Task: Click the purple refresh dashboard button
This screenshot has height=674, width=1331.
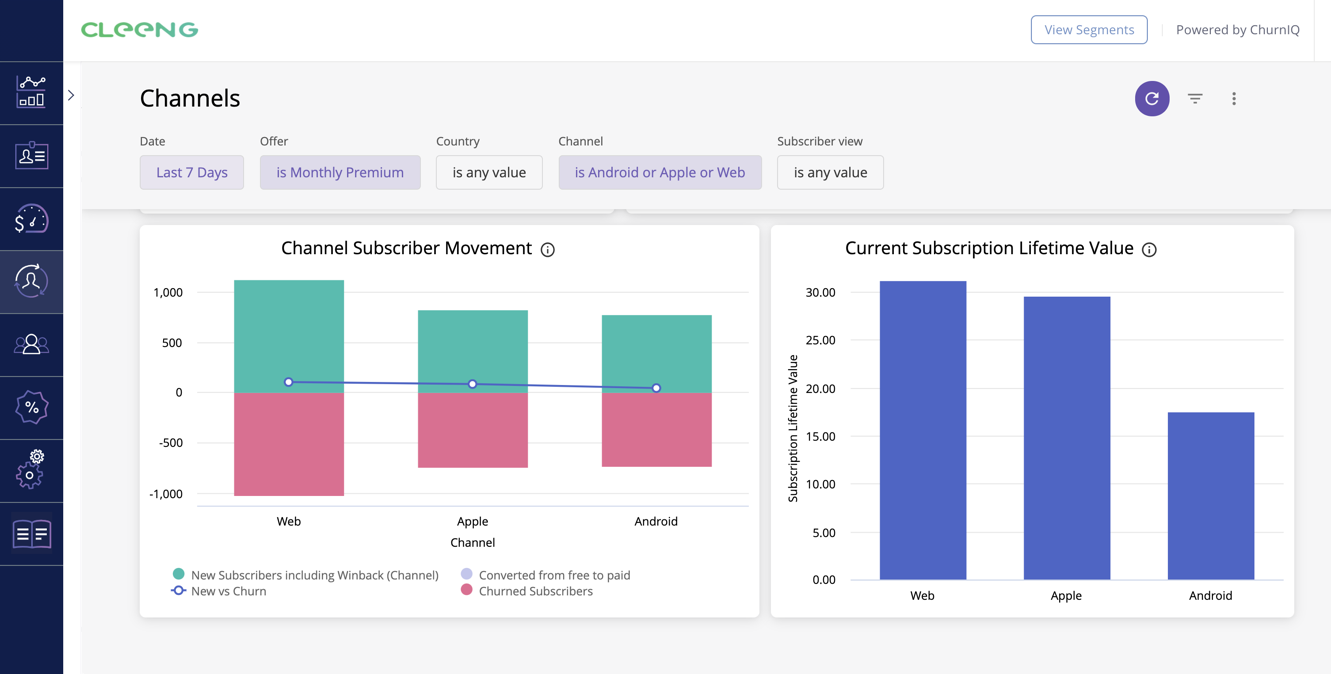Action: [1152, 99]
